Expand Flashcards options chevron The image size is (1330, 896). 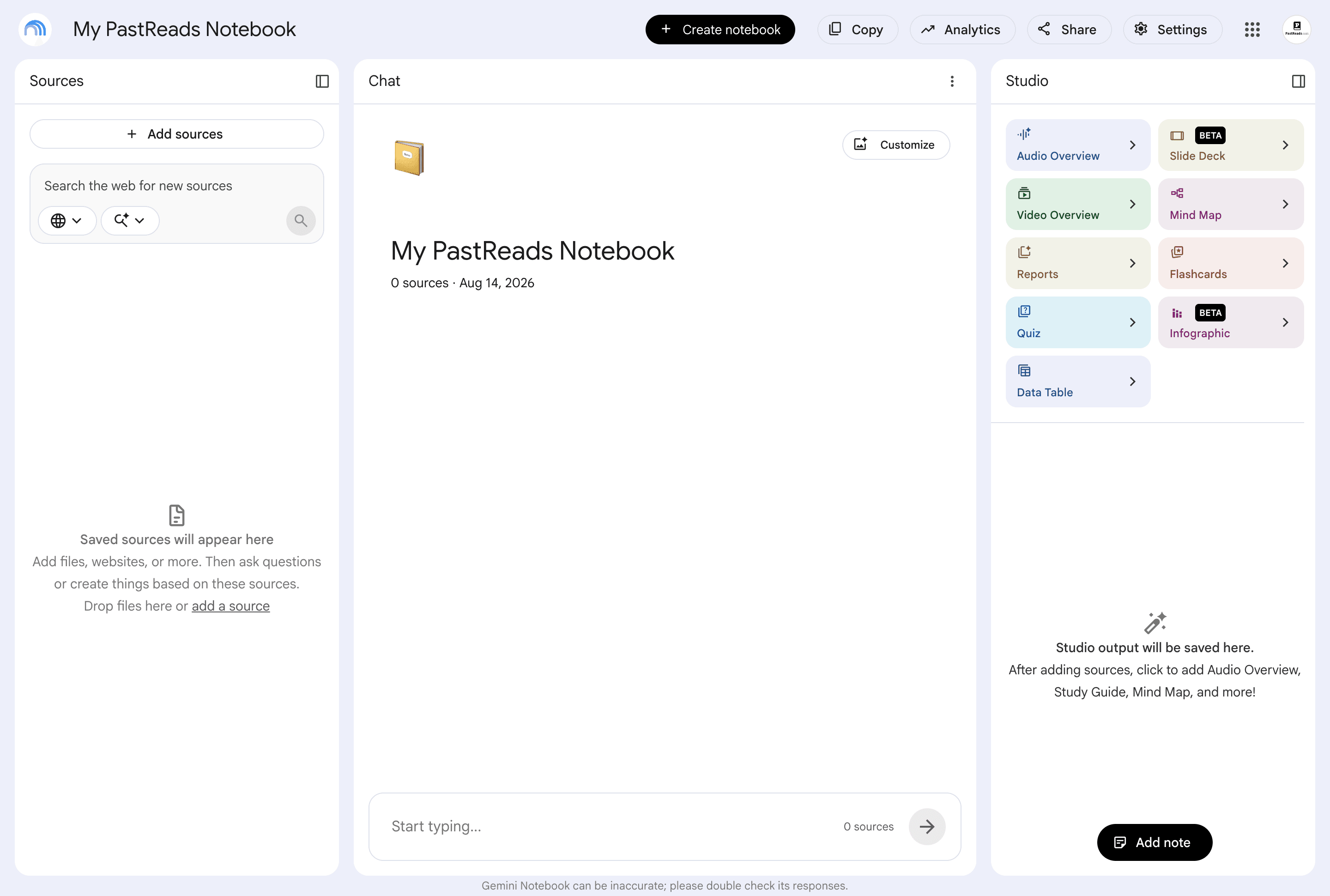click(1285, 263)
